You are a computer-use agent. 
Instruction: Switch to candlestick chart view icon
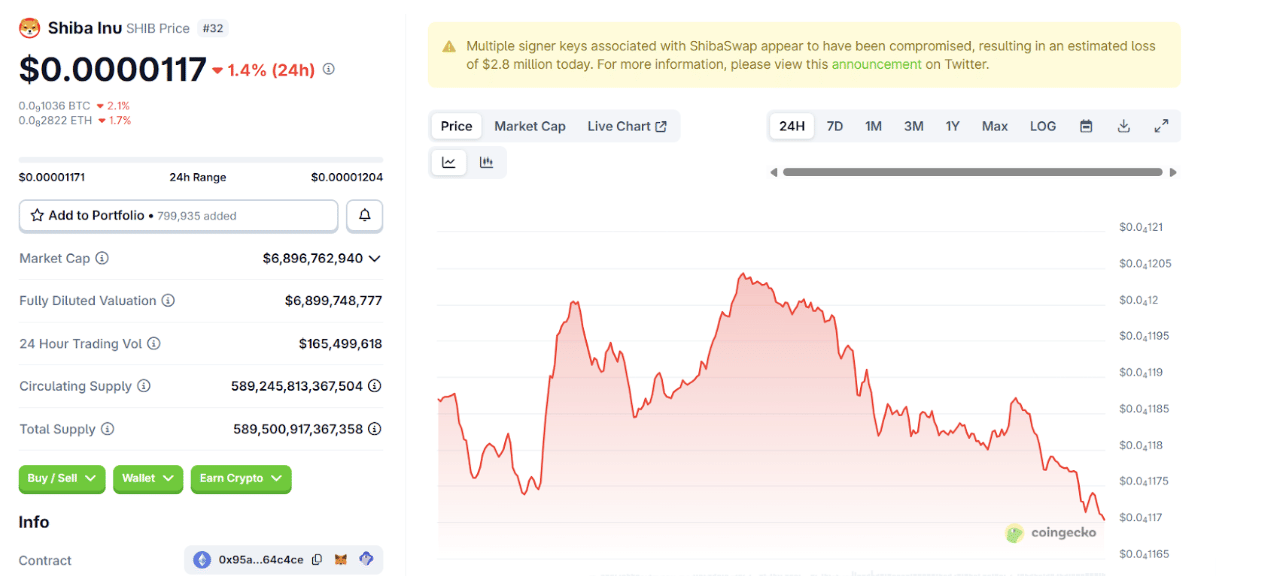click(x=487, y=162)
